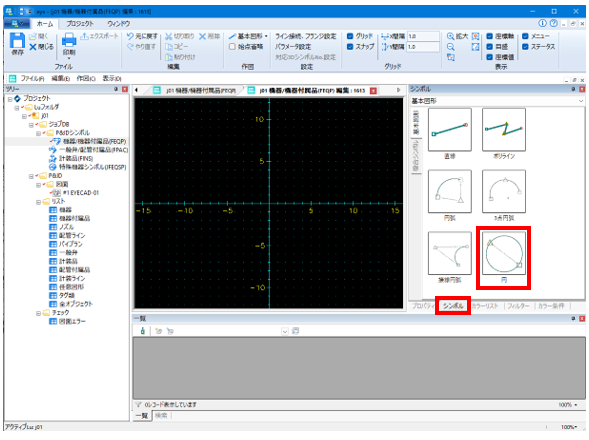Viewport: 589px width, 440px height.
Task: Click the zoom out magnifier icon
Action: tap(450, 47)
